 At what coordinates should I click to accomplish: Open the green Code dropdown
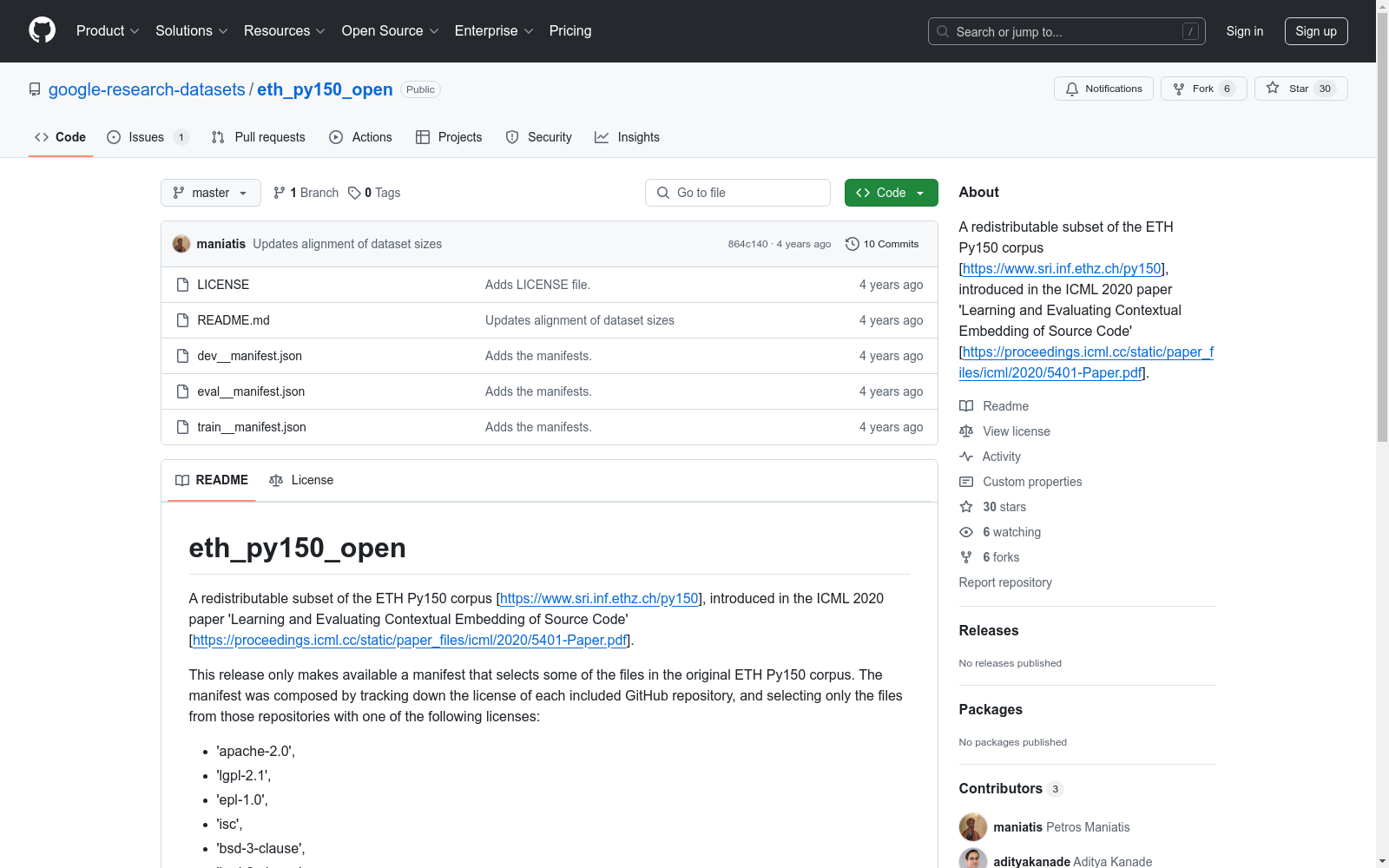click(x=892, y=193)
